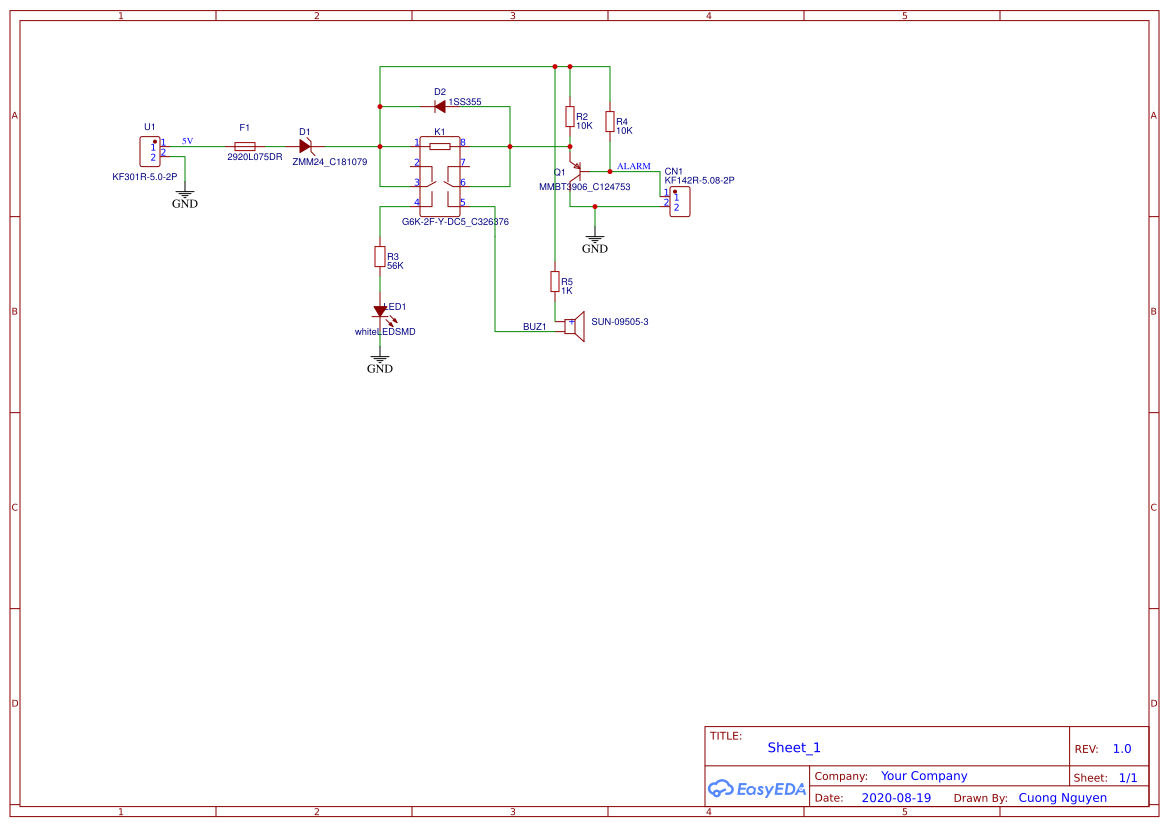This screenshot has height=827, width=1169.
Task: Click the Cuong Nguyen author name
Action: [1062, 798]
